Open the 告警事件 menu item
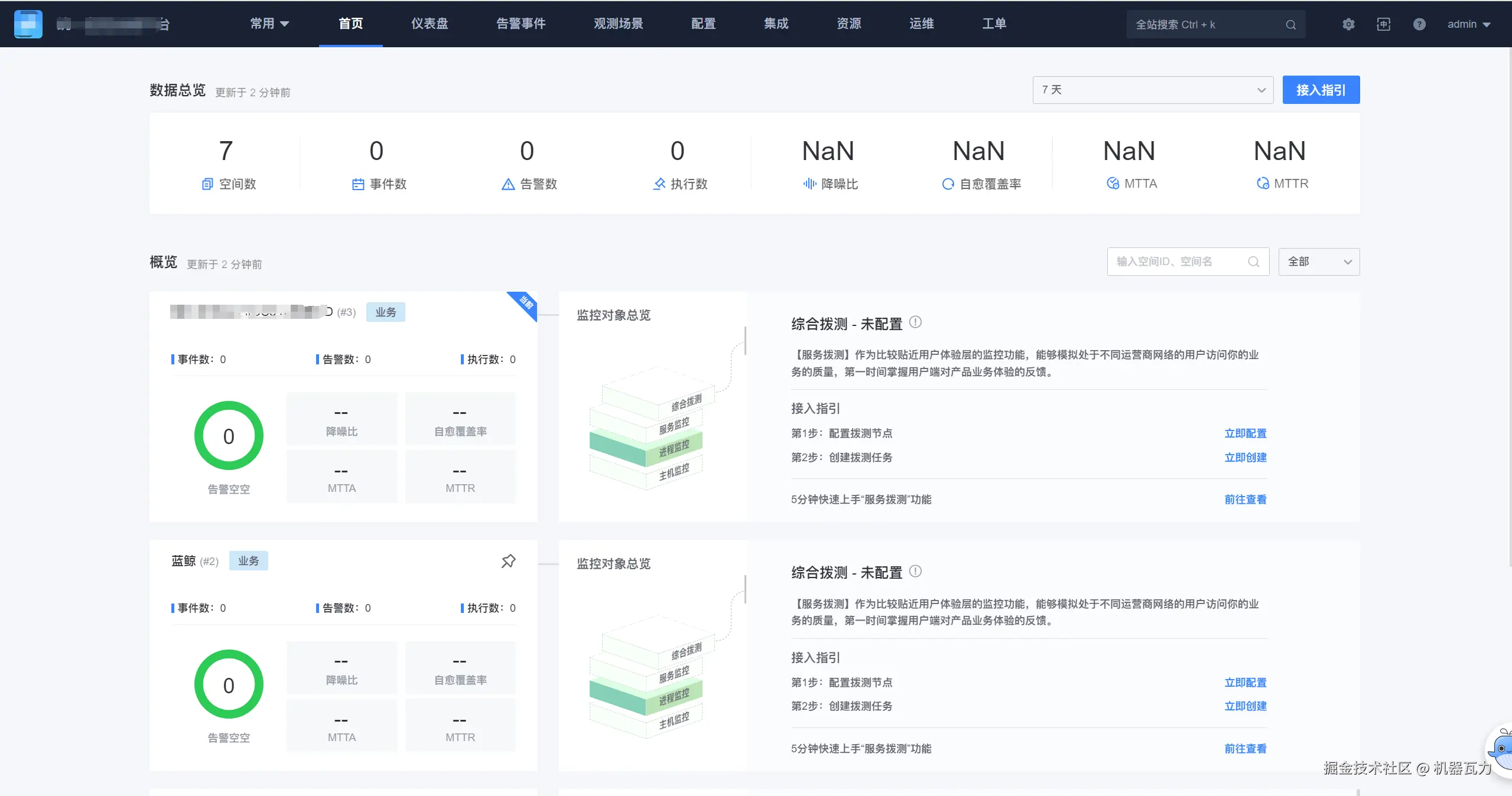The height and width of the screenshot is (796, 1512). (521, 24)
